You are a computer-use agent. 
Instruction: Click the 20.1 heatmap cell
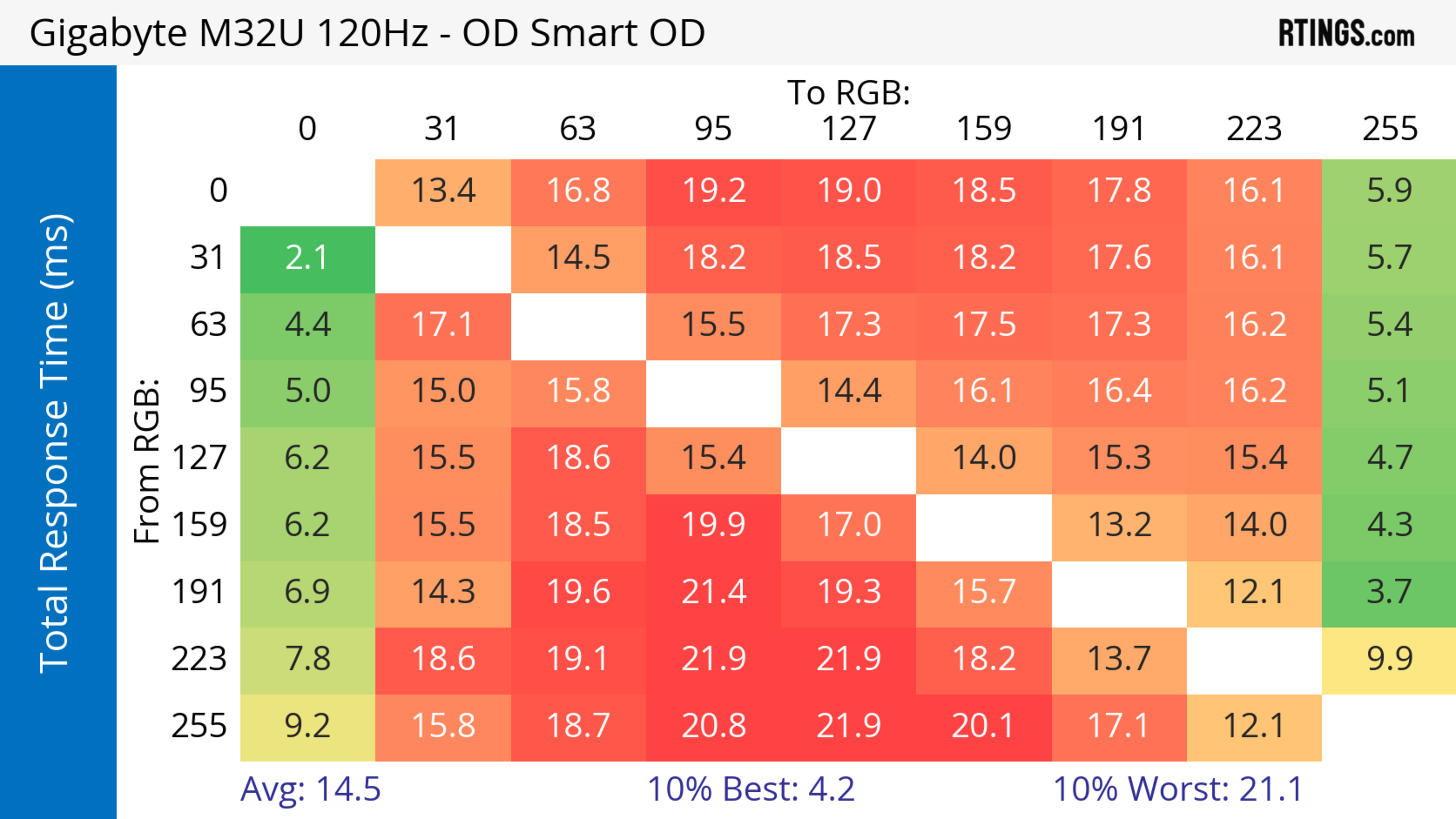click(984, 727)
